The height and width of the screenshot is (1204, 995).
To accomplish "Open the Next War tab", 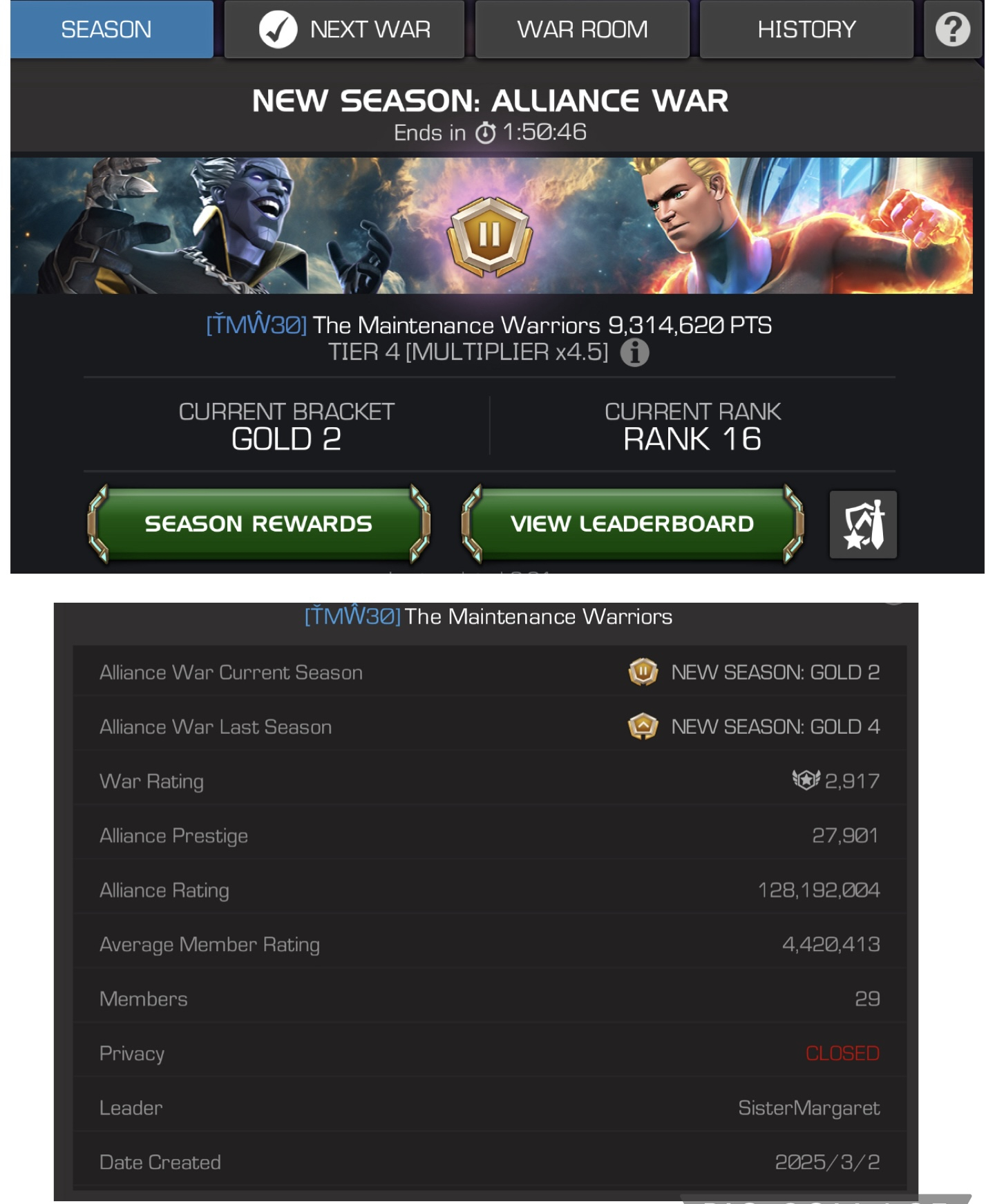I will click(x=344, y=29).
